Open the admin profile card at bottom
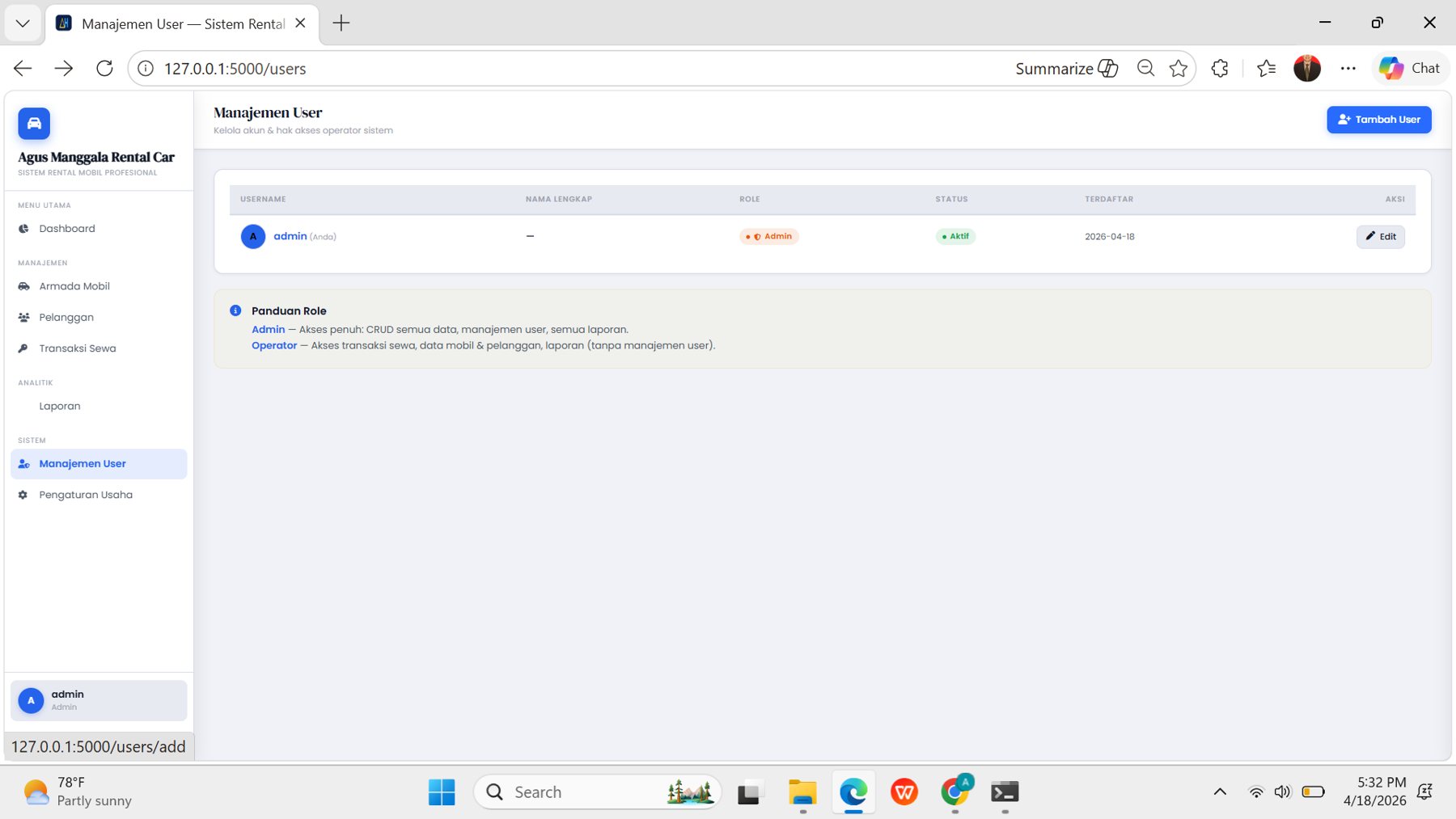The image size is (1456, 819). coord(99,700)
